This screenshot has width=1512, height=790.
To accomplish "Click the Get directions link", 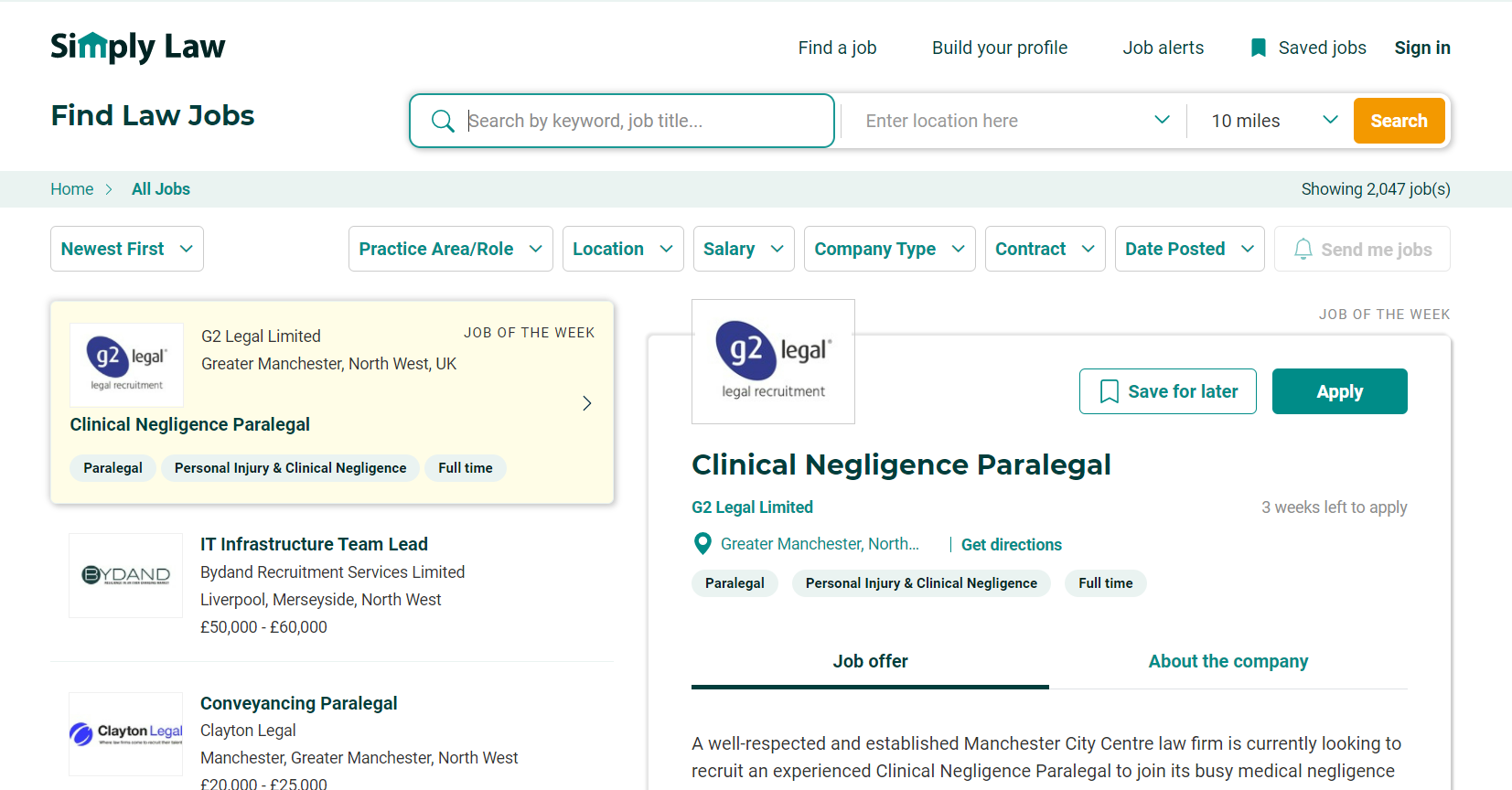I will point(1011,544).
